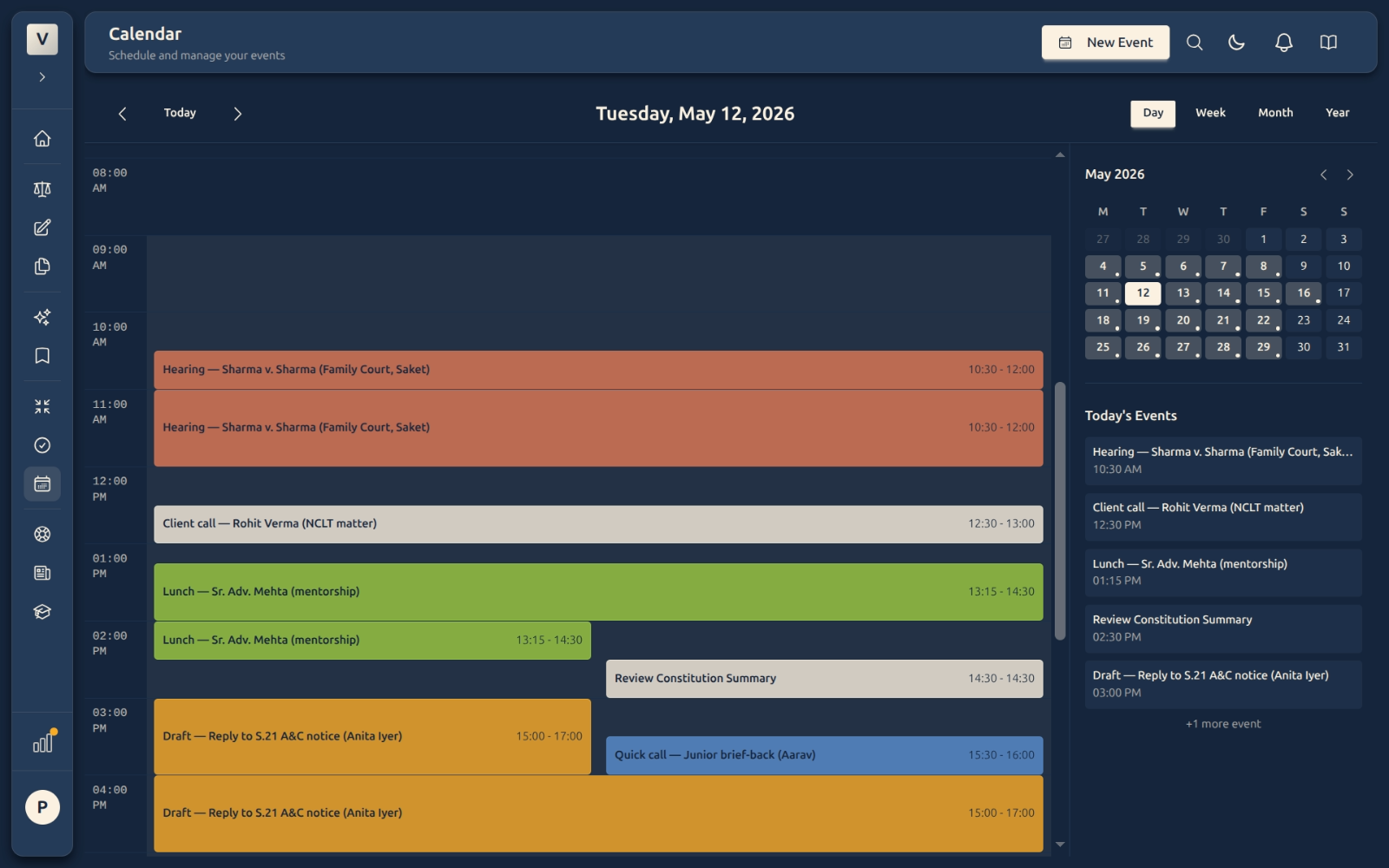Click the edit pencil sidebar icon
This screenshot has width=1389, height=868.
click(x=42, y=227)
